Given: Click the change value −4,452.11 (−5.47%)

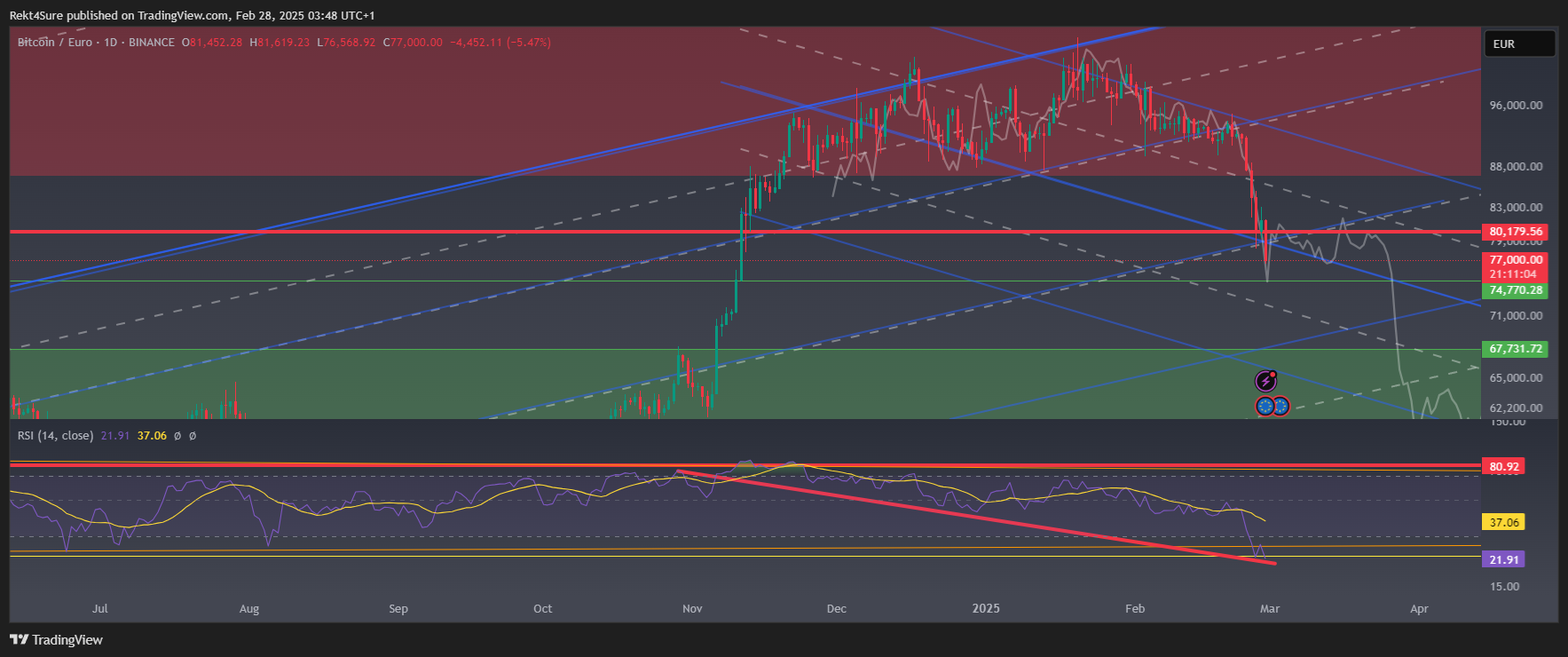Looking at the screenshot, I should click(500, 42).
